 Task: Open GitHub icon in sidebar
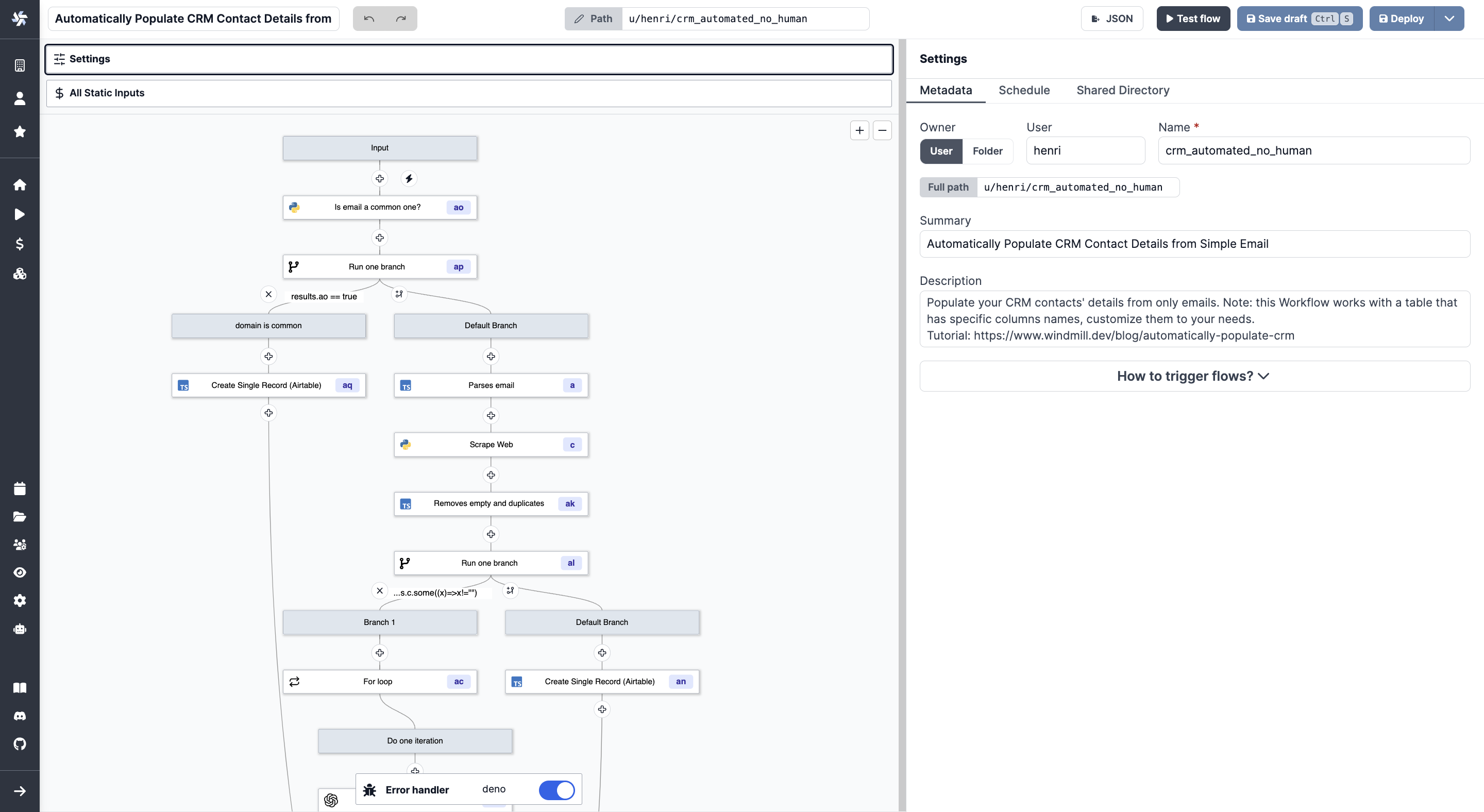[x=20, y=743]
